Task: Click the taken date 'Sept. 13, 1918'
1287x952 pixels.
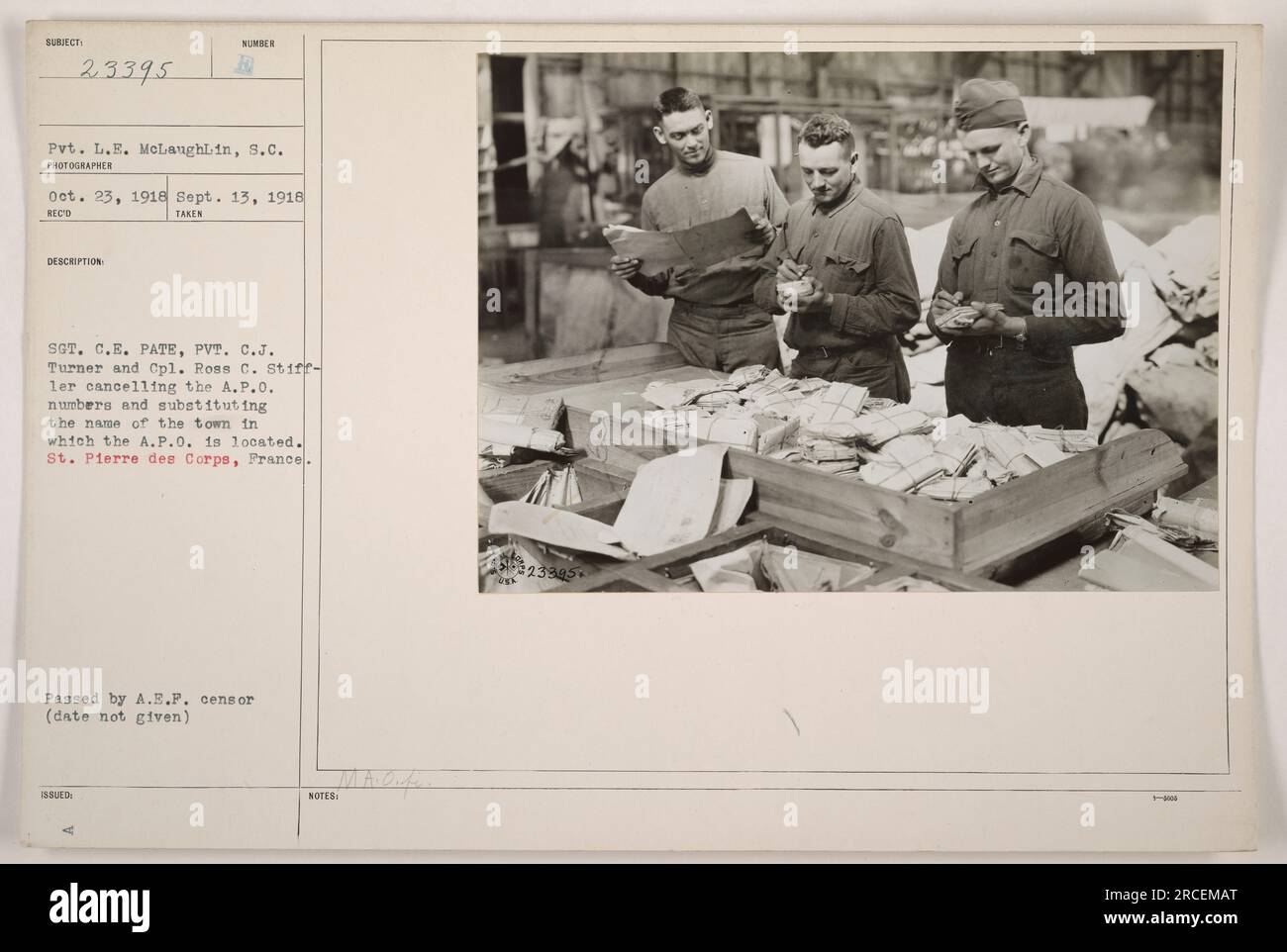Action: 242,196
